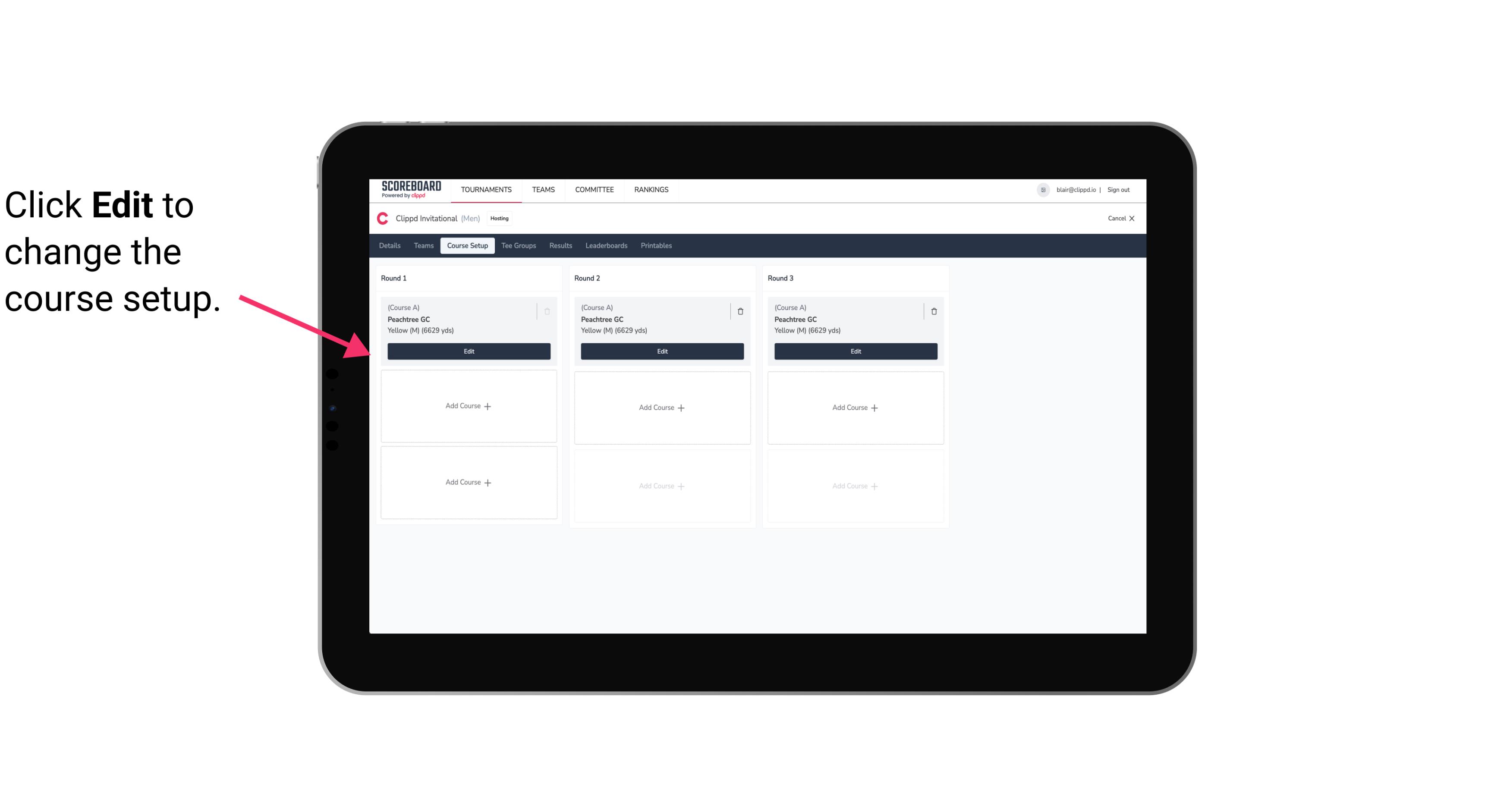Click the delete icon for Round 1 course
1510x812 pixels.
[x=547, y=311]
